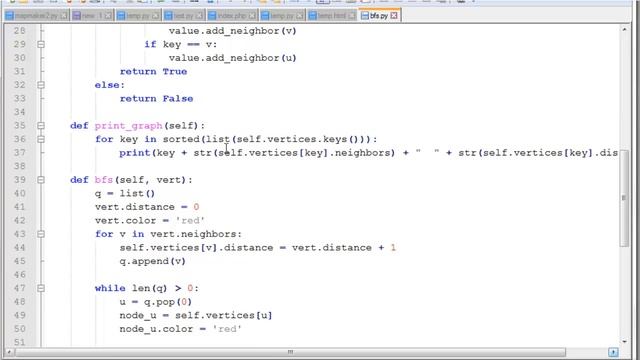Click 'u = q.pop(0)' line
This screenshot has width=640, height=360.
156,302
